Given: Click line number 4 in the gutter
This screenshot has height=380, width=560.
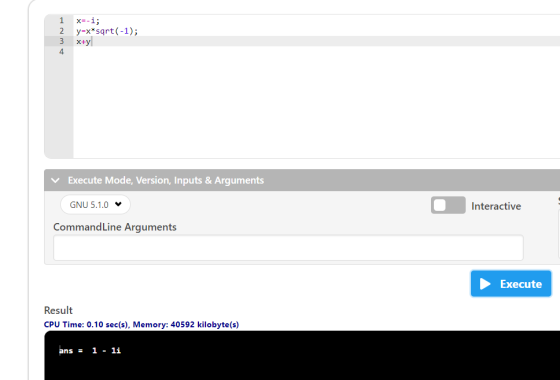Looking at the screenshot, I should [x=61, y=52].
